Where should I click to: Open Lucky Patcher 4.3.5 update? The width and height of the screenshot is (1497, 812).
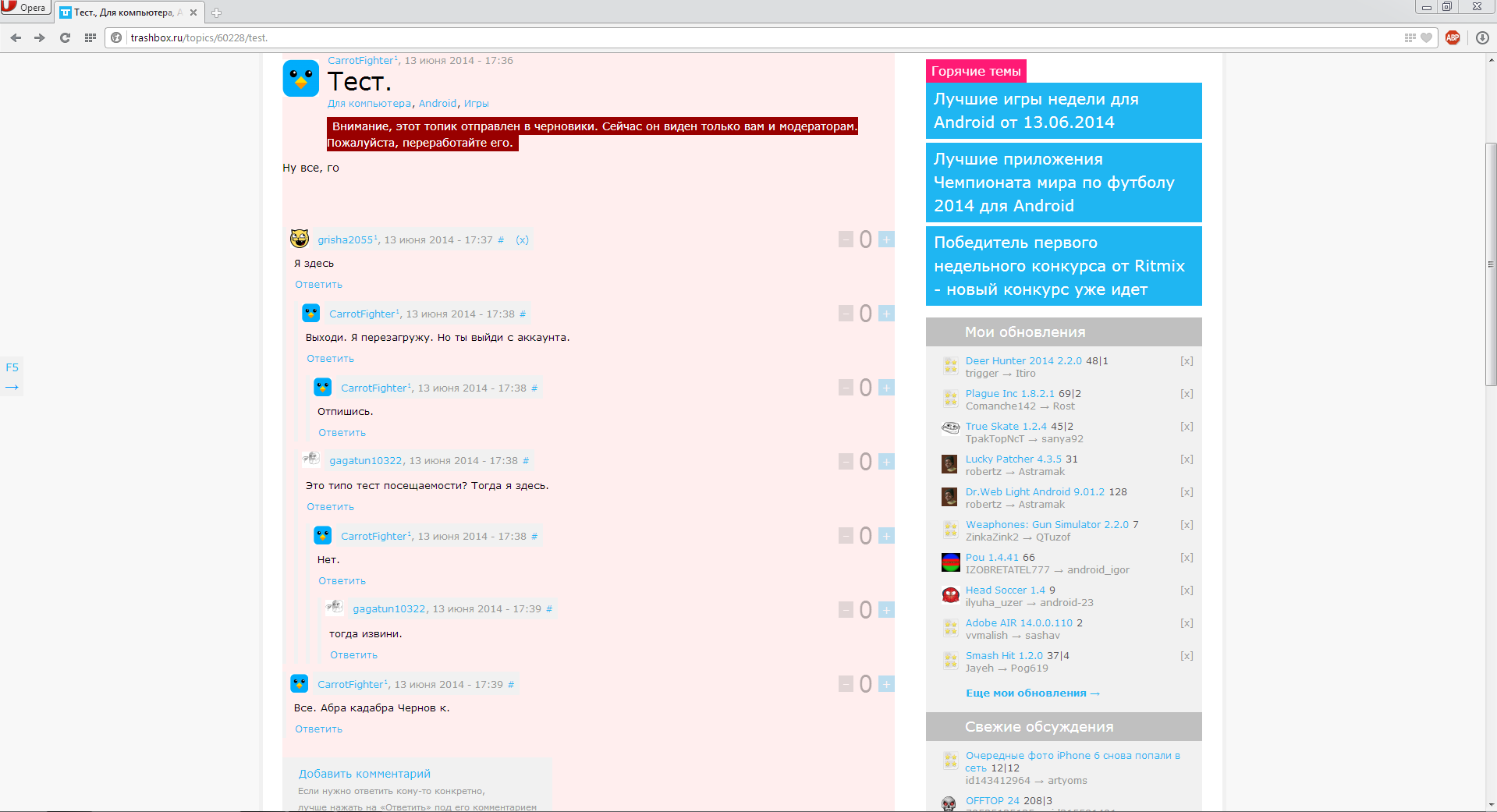pyautogui.click(x=1013, y=459)
